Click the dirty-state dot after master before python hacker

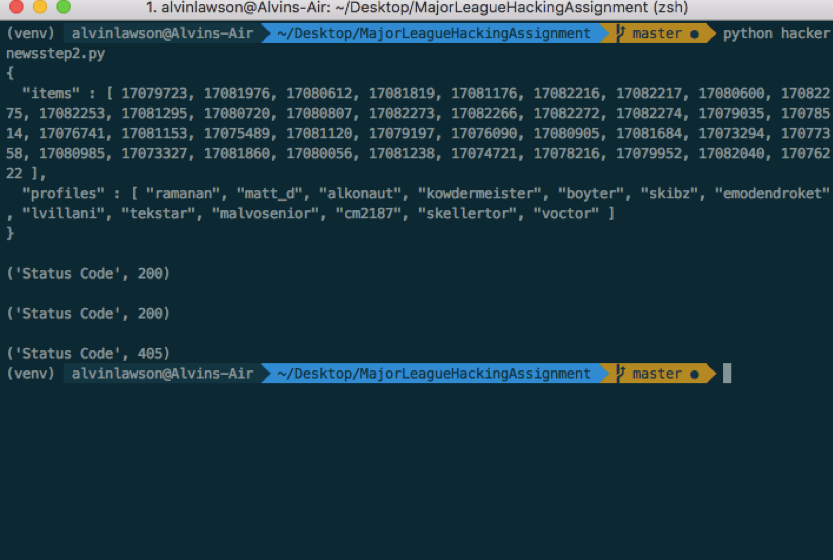click(x=694, y=34)
